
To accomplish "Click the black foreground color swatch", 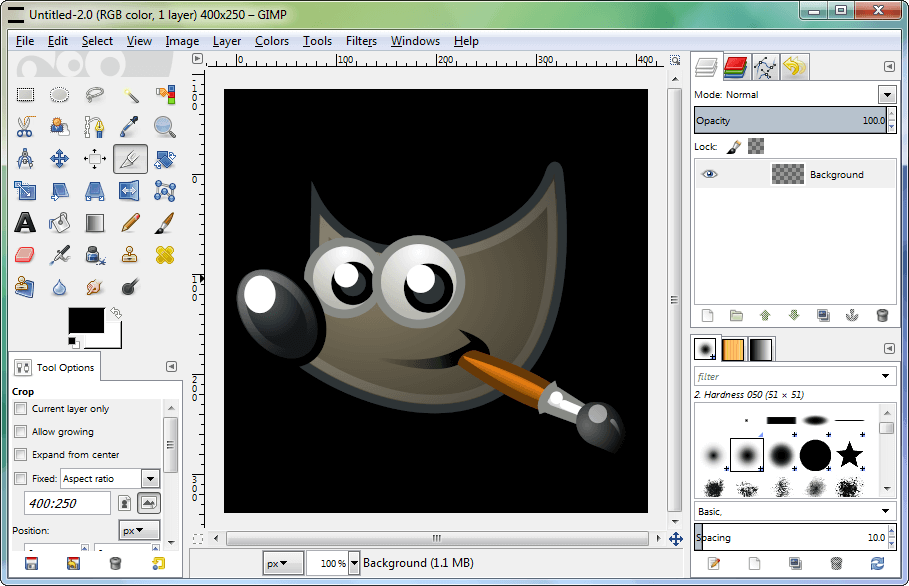I will click(86, 320).
